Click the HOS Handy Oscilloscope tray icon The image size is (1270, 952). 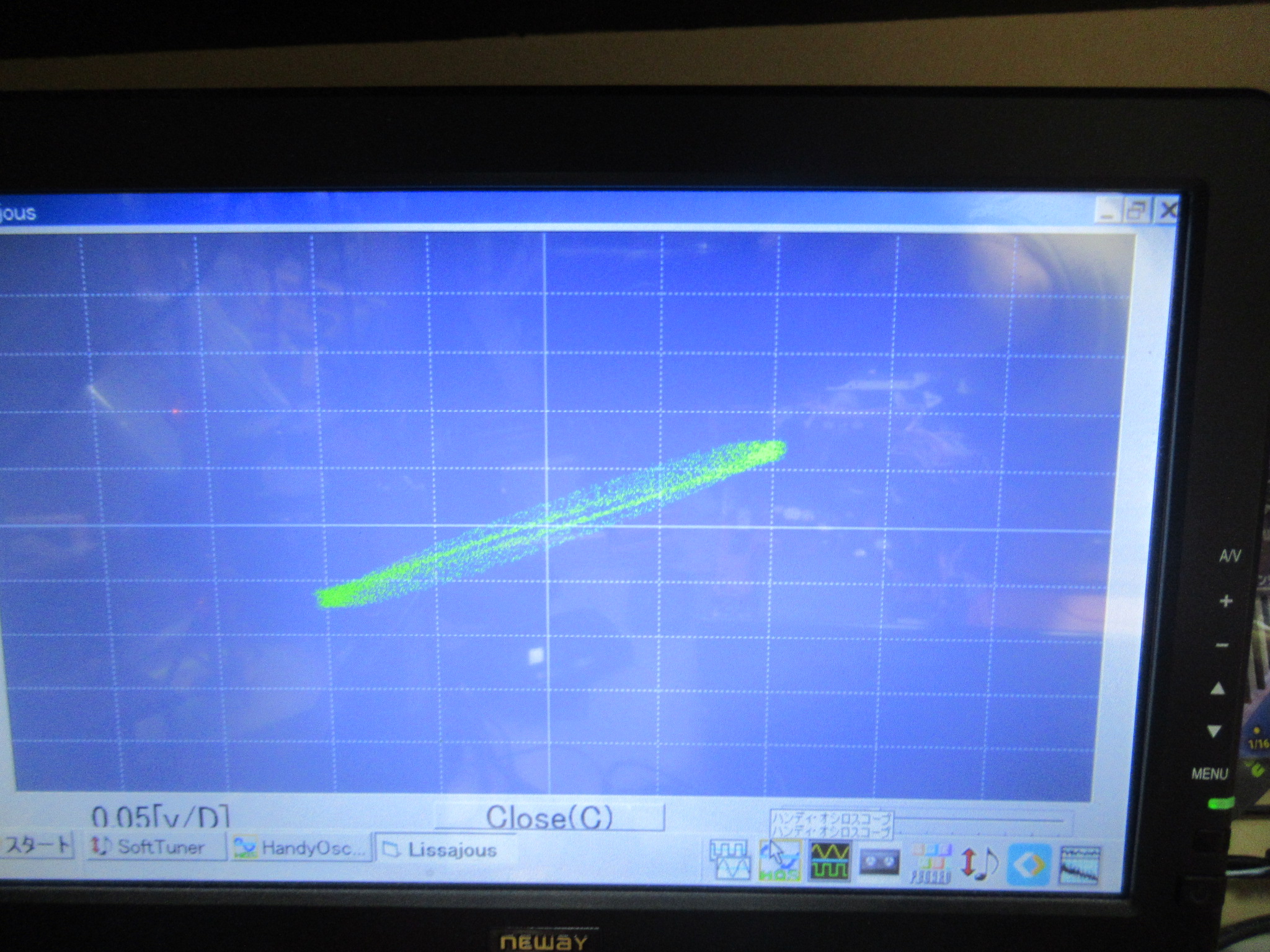click(780, 861)
